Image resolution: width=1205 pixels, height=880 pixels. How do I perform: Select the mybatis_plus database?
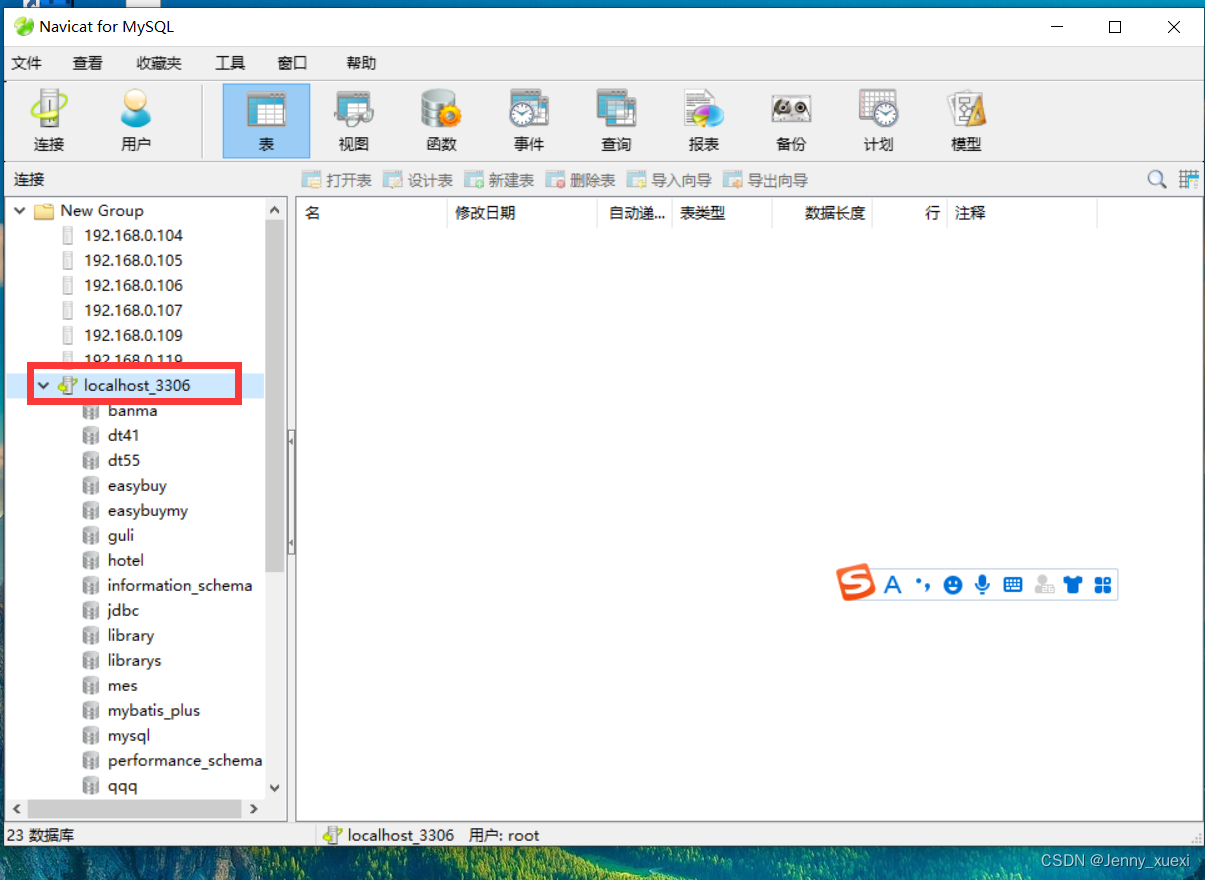[154, 710]
